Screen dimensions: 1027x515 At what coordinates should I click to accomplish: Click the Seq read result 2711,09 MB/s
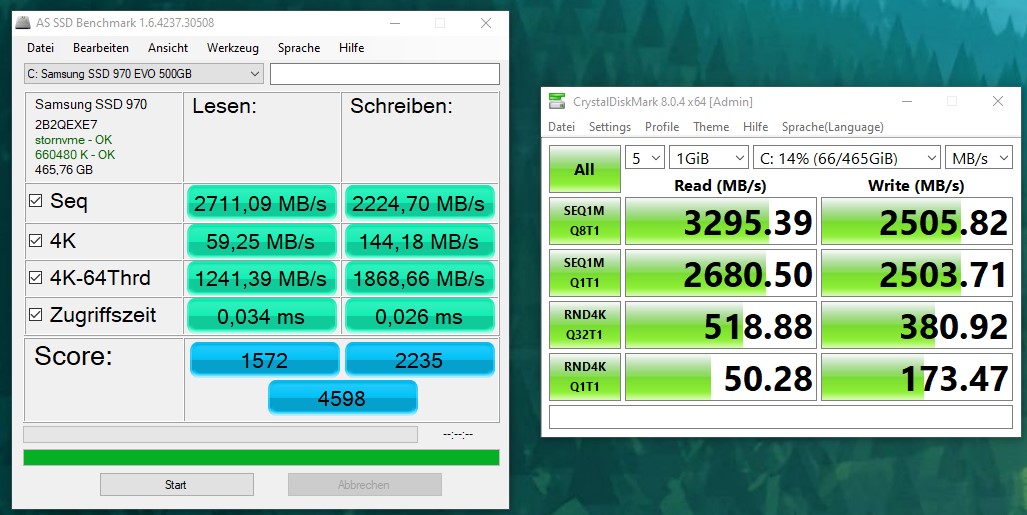(x=261, y=203)
